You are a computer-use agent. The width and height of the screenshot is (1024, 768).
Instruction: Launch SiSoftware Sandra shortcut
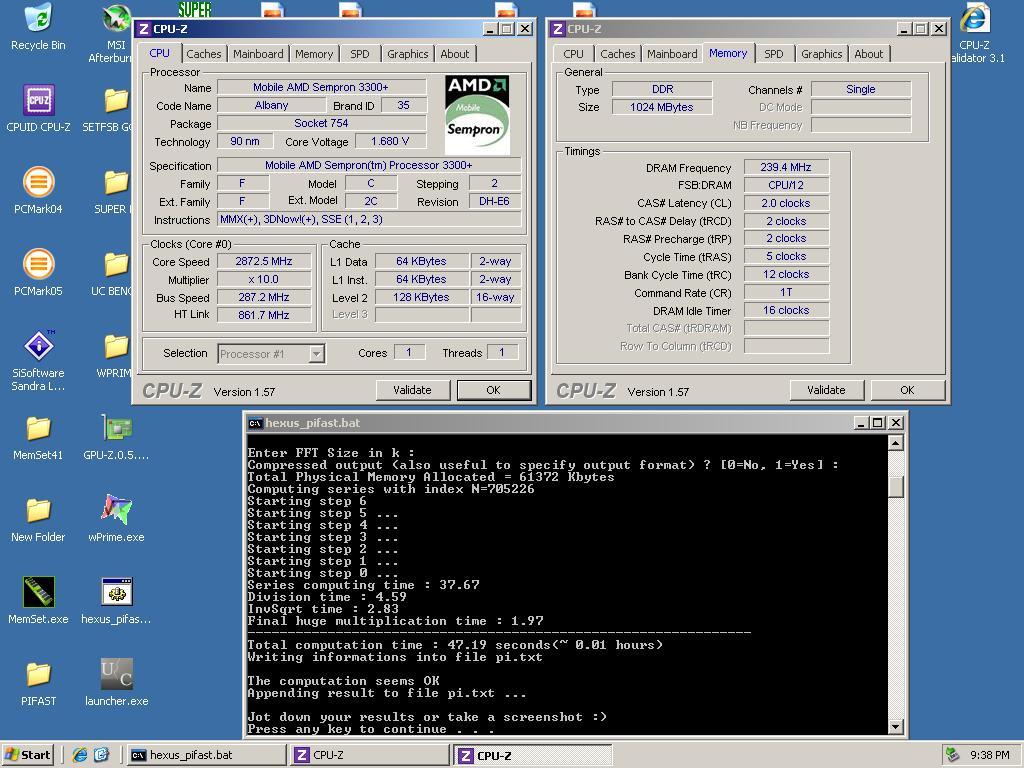pyautogui.click(x=38, y=360)
